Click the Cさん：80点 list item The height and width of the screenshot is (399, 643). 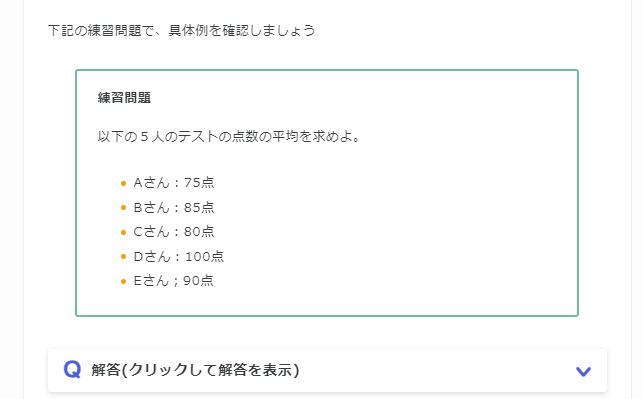(174, 232)
